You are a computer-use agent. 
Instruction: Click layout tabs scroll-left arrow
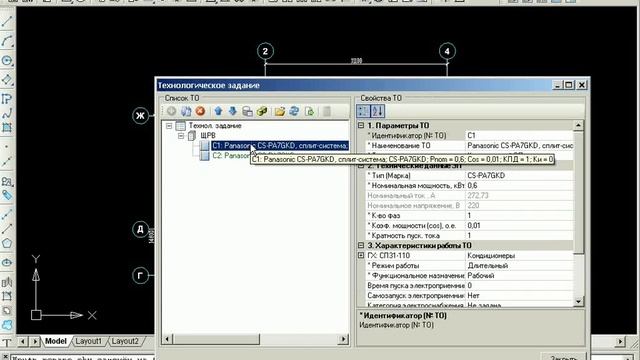click(x=23, y=341)
